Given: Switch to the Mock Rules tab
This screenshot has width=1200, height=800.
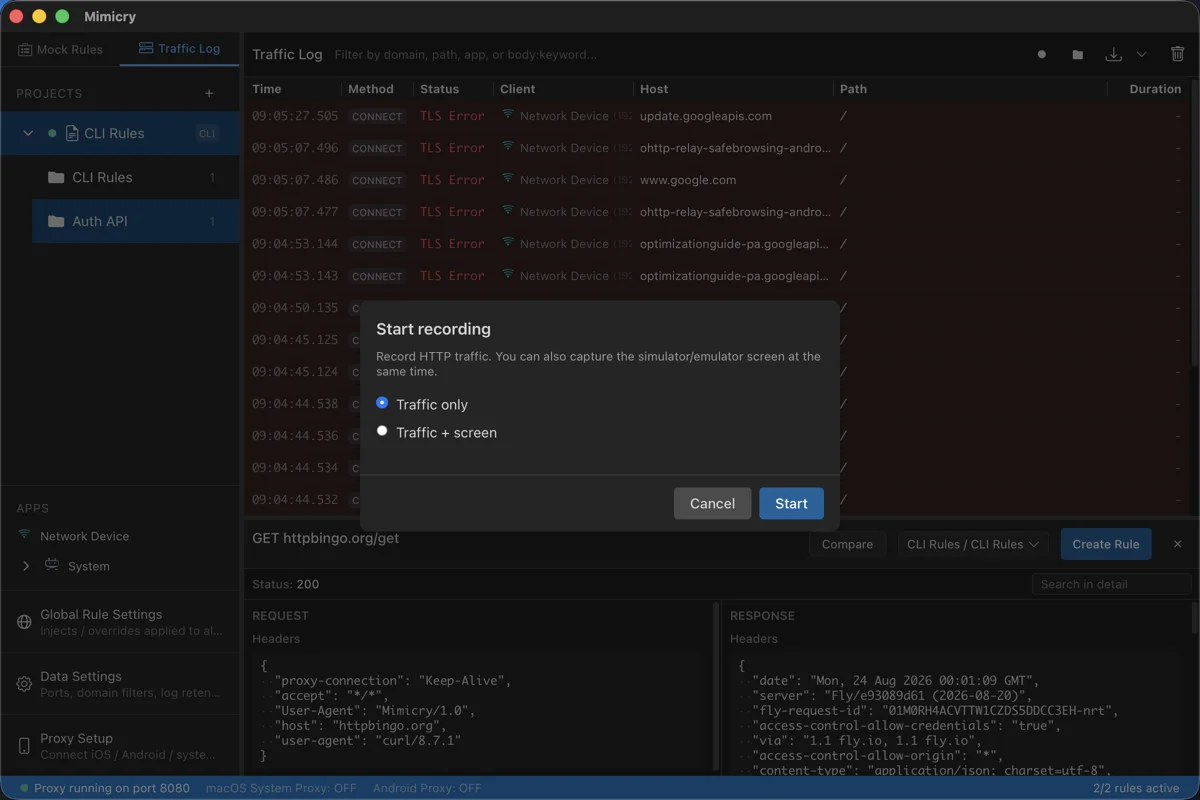Looking at the screenshot, I should [x=61, y=49].
